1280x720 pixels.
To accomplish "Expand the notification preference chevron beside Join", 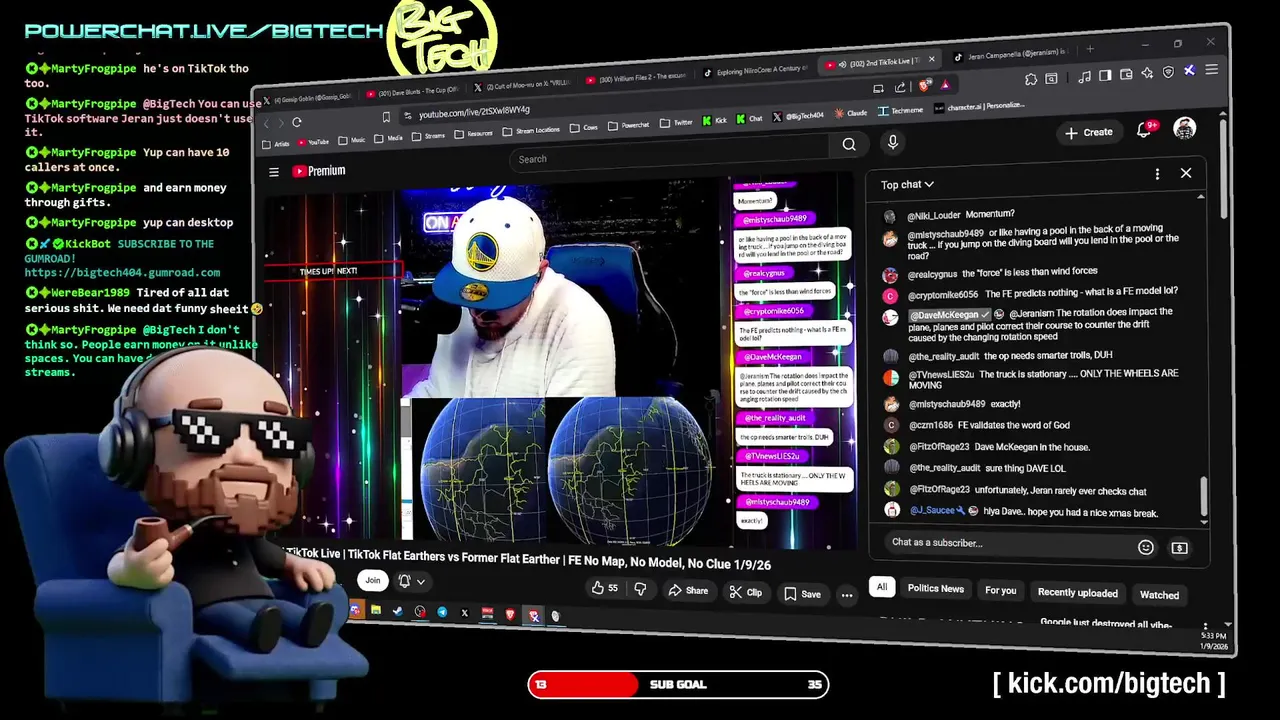I will 421,581.
